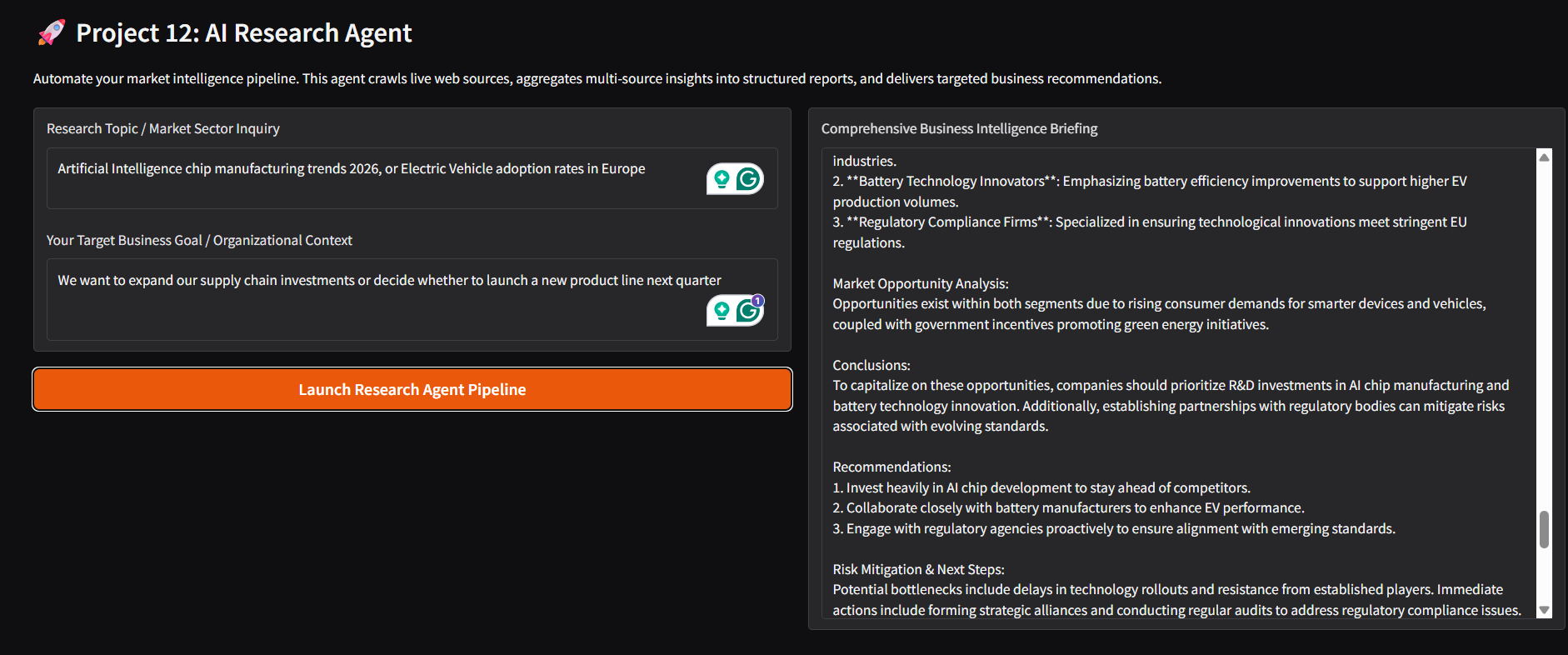Launch Research Agent Pipeline

pyautogui.click(x=412, y=389)
